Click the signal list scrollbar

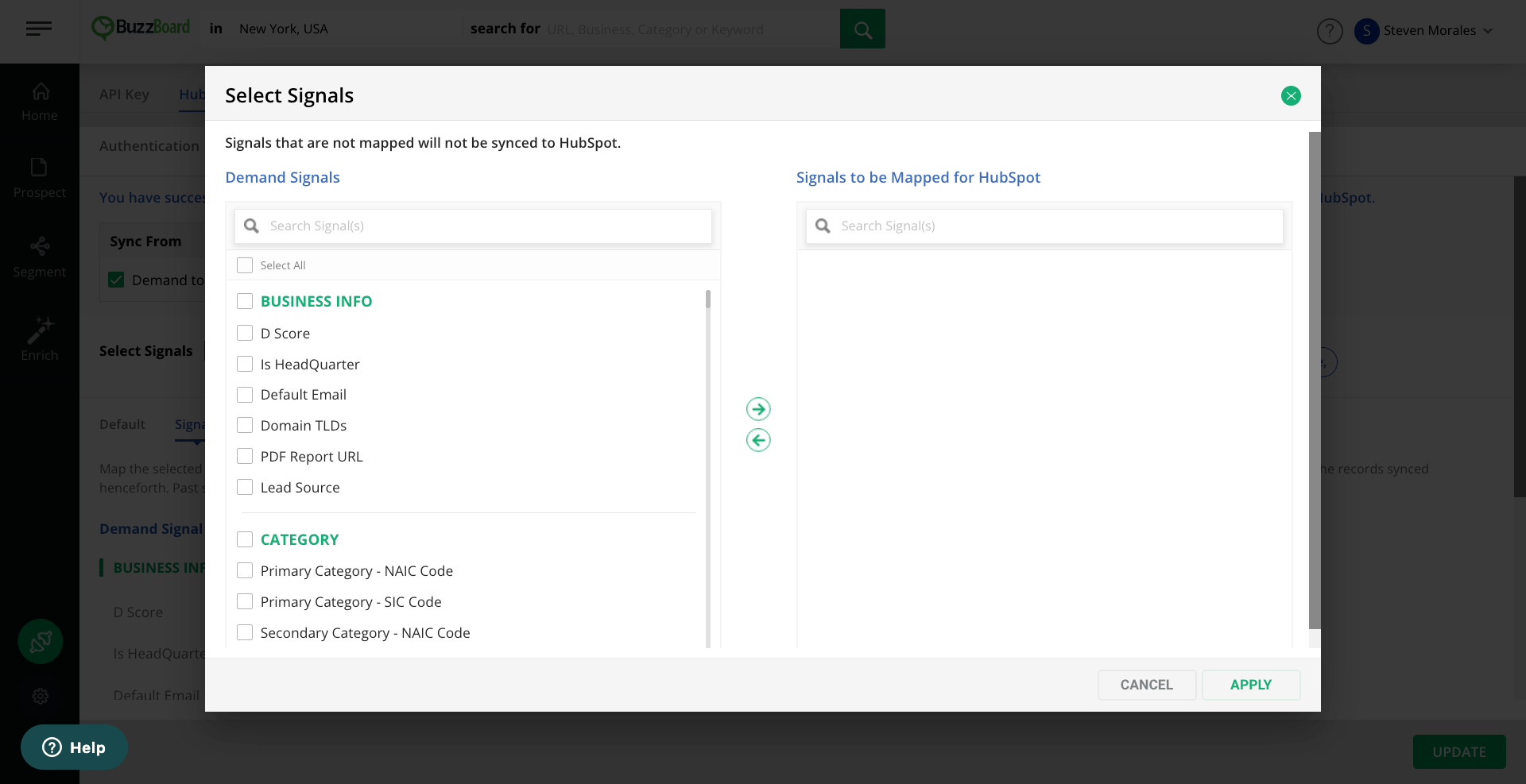707,299
